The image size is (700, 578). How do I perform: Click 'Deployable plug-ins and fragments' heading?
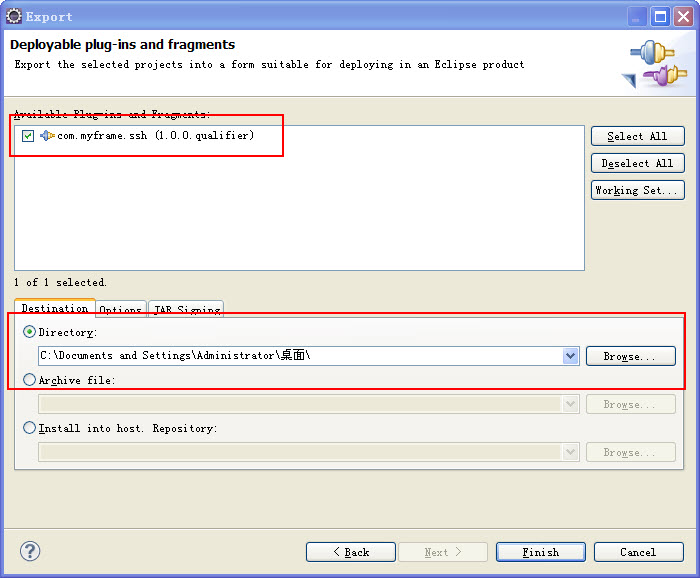coord(122,45)
